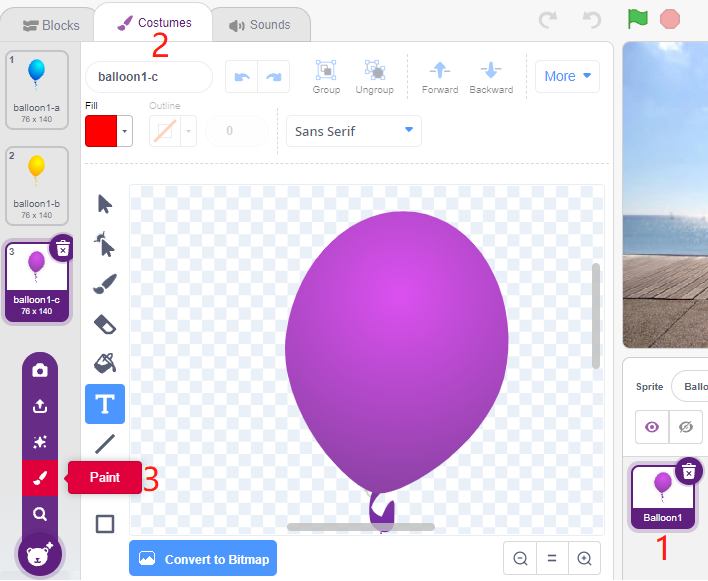The width and height of the screenshot is (708, 581).
Task: Select the Fill bucket tool
Action: tap(105, 363)
